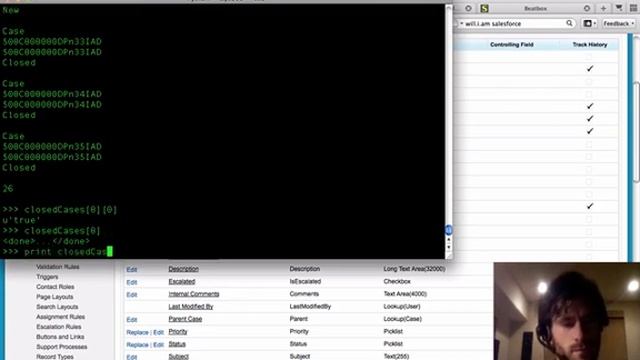The height and width of the screenshot is (360, 640).
Task: Click Replace for the Status field
Action: (138, 345)
